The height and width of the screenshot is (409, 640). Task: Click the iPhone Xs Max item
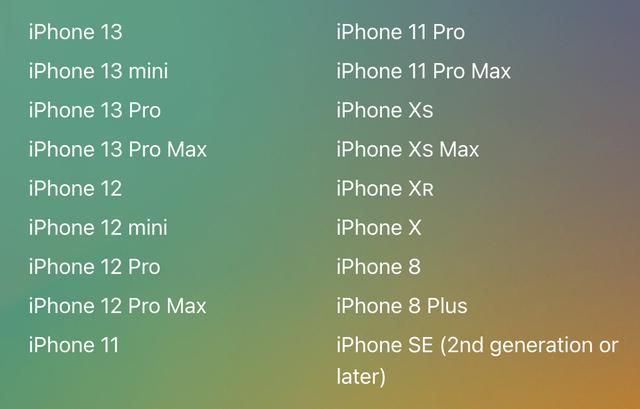tap(408, 149)
